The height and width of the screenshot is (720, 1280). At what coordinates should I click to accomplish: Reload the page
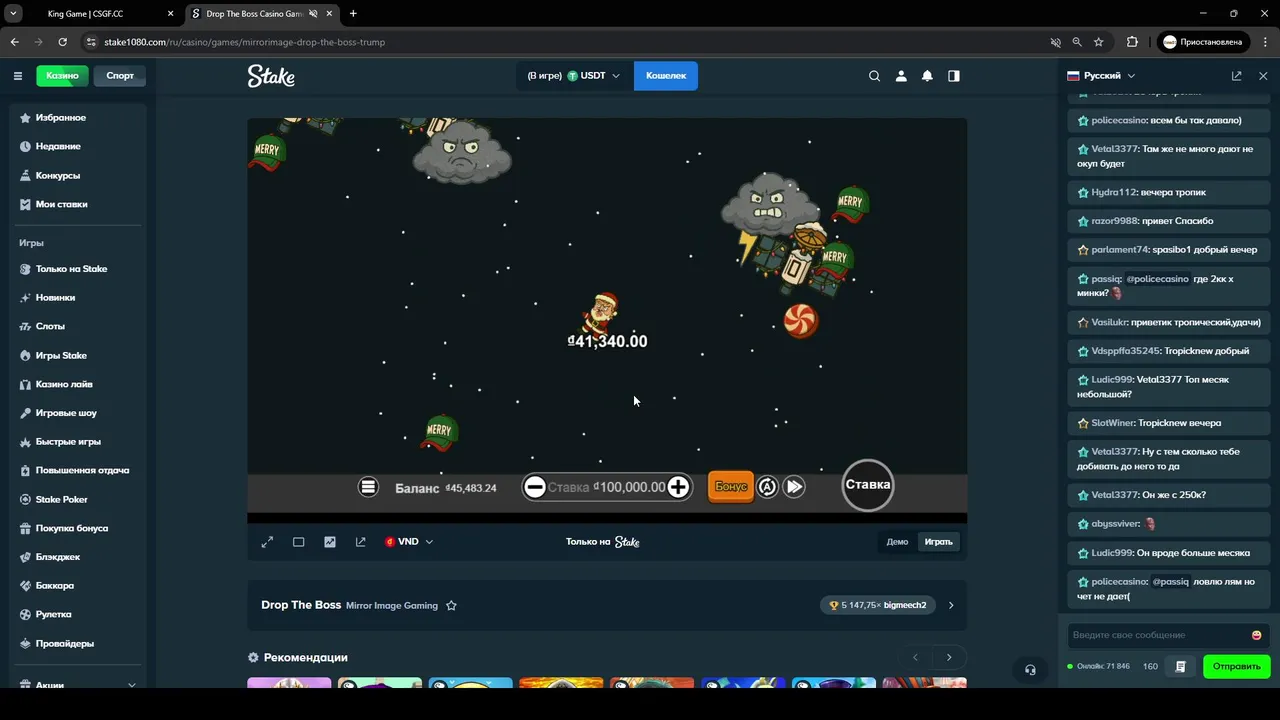(x=62, y=42)
